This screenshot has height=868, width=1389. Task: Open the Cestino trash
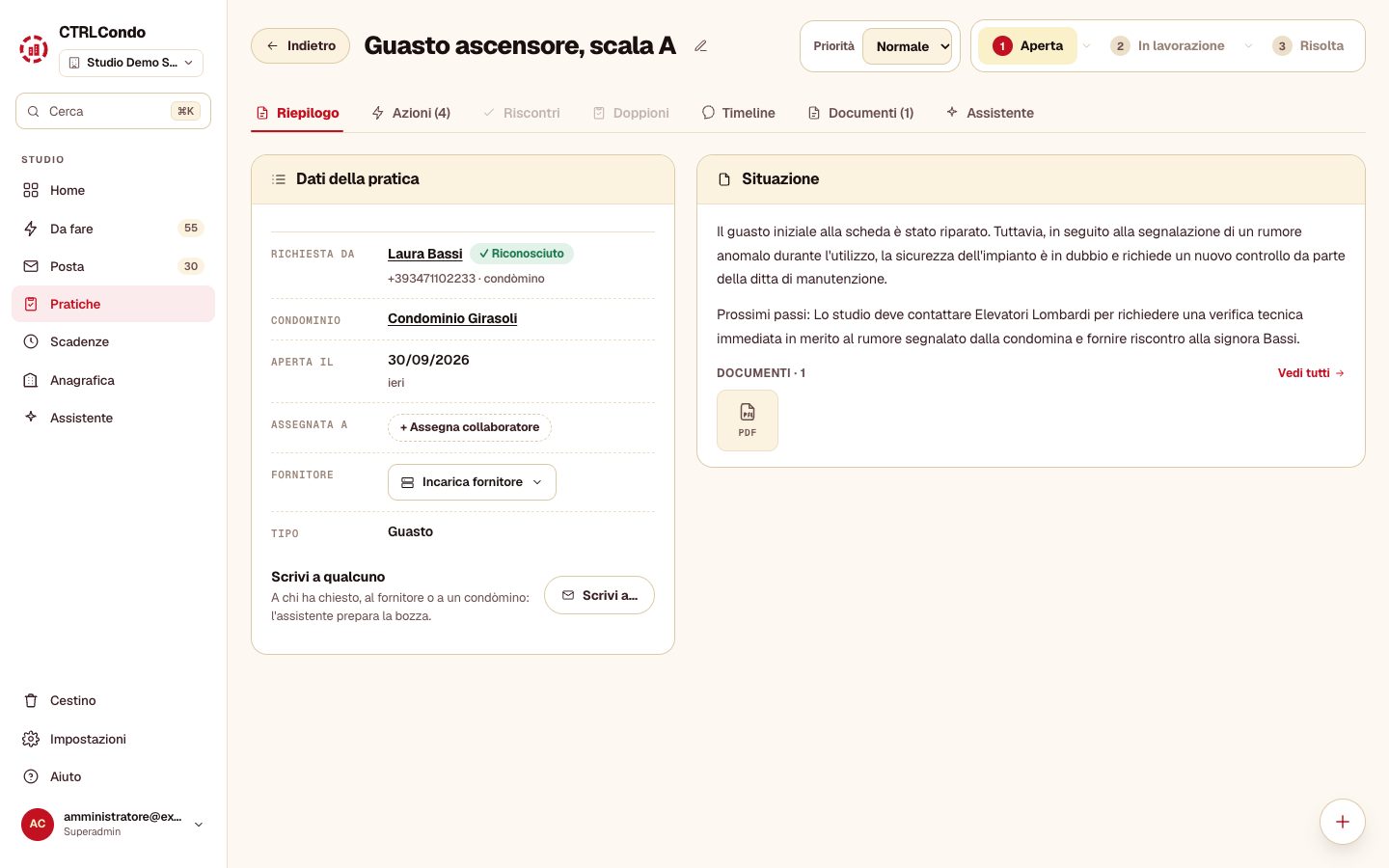click(113, 700)
